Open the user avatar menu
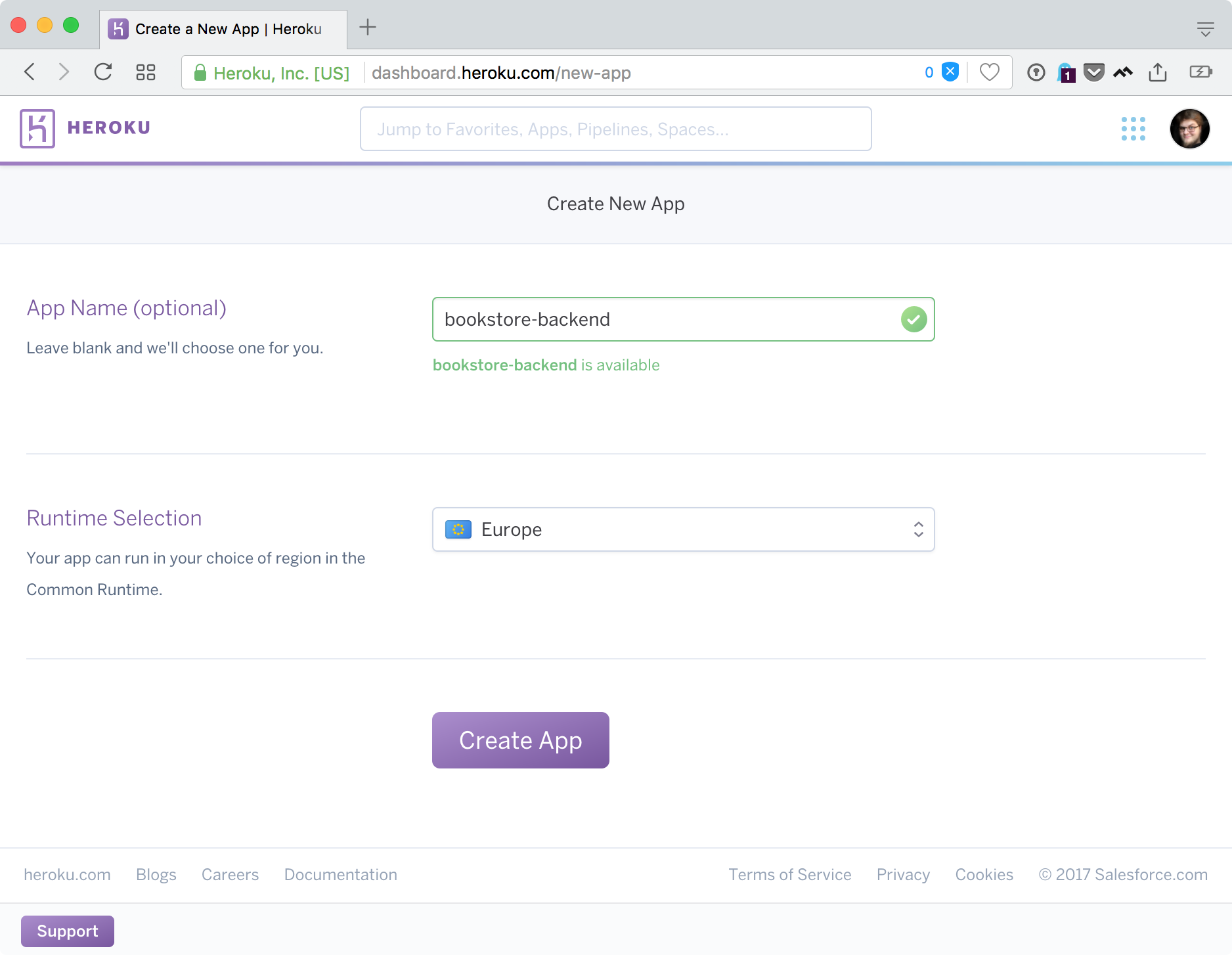This screenshot has width=1232, height=955. coord(1189,129)
